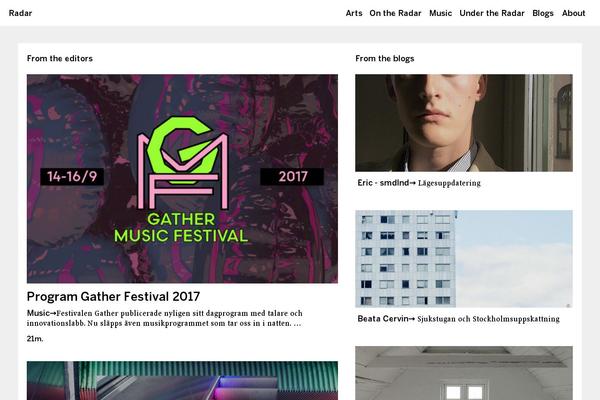600x400 pixels.
Task: Click the Radar site logo
Action: 20,13
